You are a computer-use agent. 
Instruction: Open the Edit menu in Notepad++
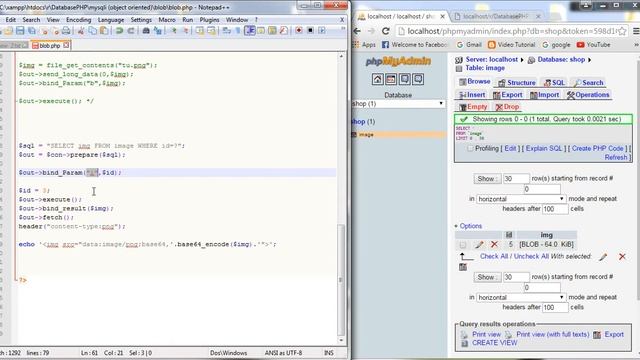11,20
